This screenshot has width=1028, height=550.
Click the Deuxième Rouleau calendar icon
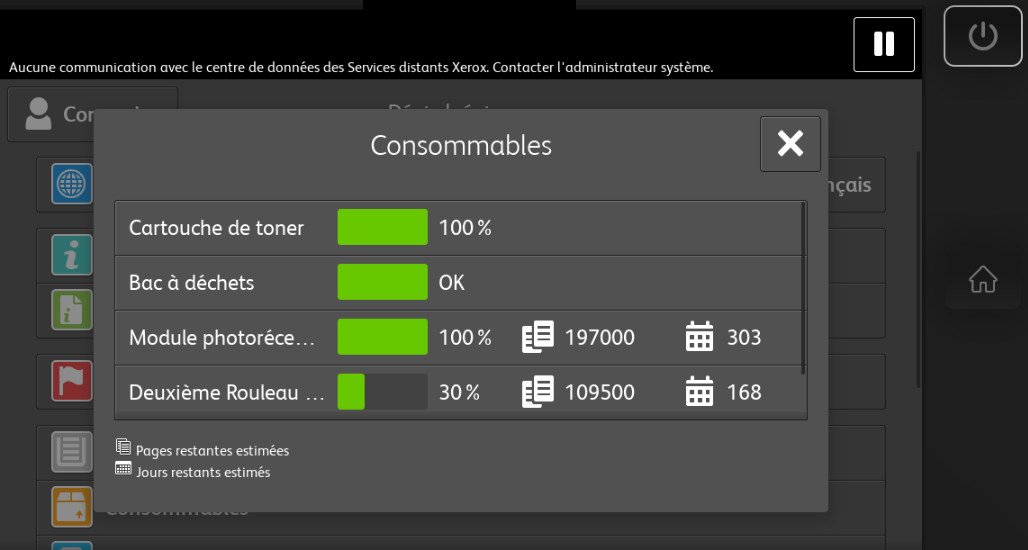click(700, 392)
